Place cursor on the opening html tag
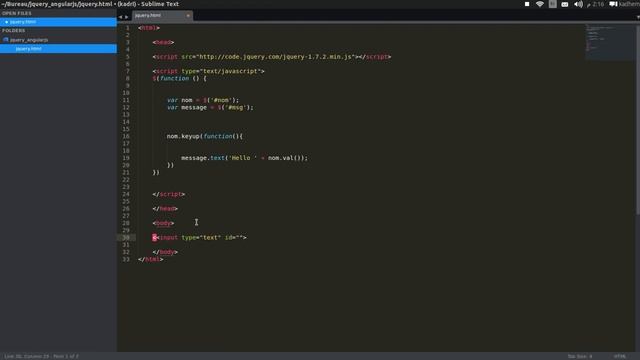 point(149,28)
